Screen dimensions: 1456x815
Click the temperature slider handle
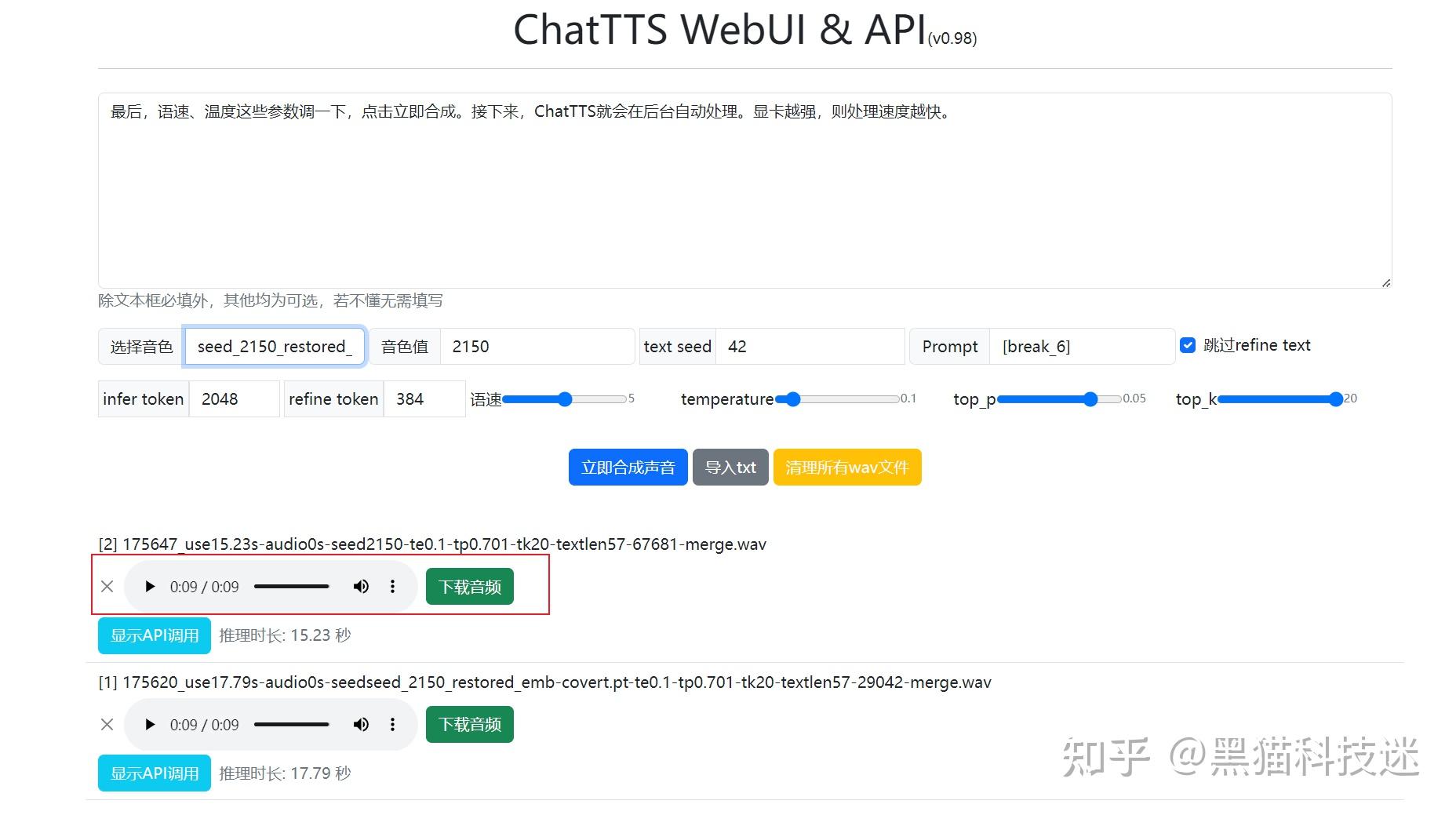[792, 399]
